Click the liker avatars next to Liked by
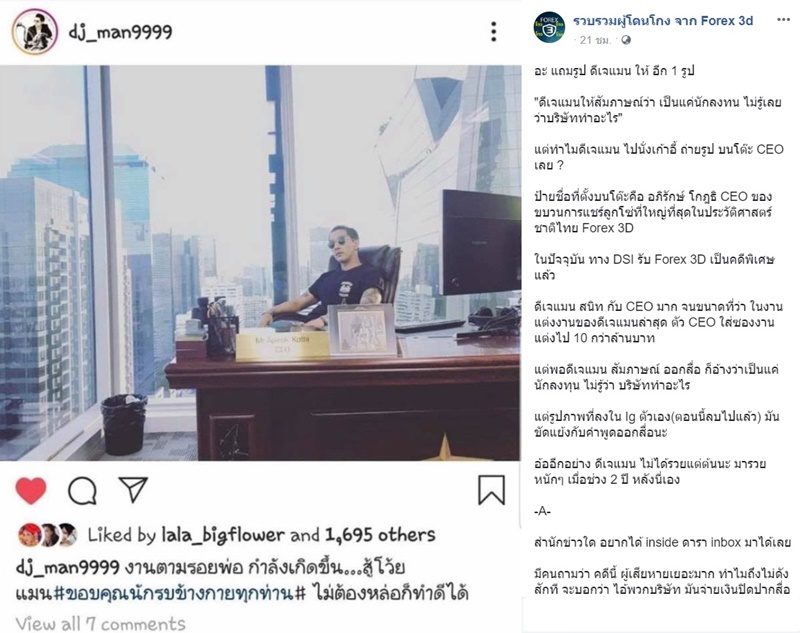Viewport: 800px width, 633px height. [x=47, y=535]
